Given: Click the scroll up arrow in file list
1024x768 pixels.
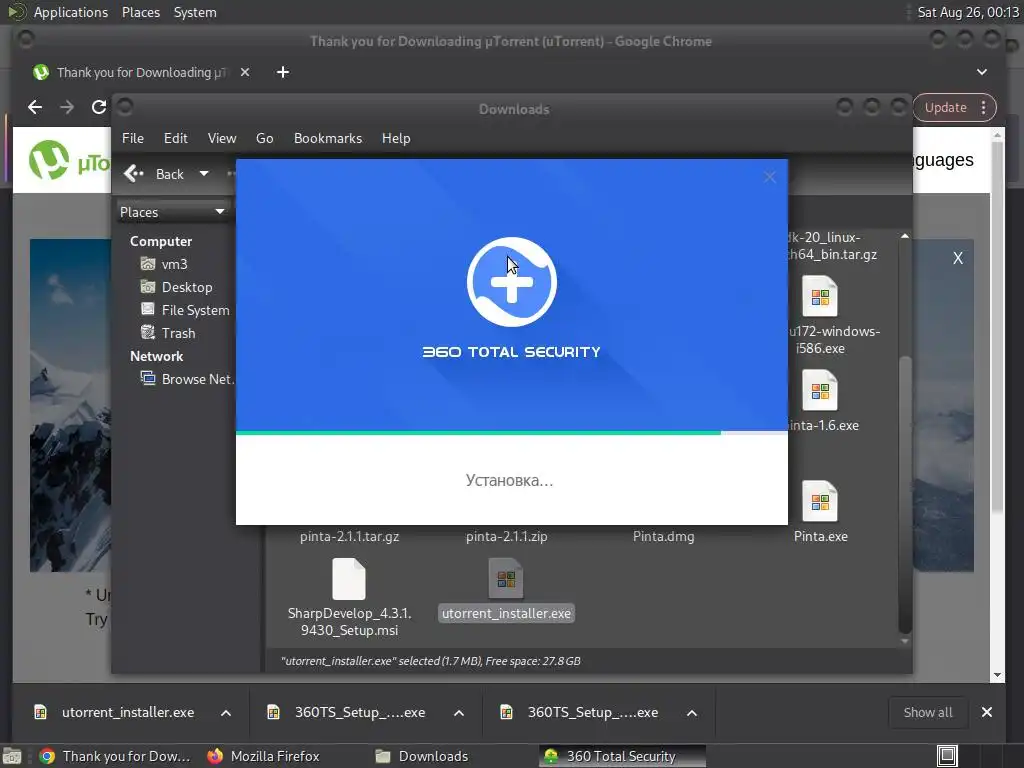Looking at the screenshot, I should (904, 236).
